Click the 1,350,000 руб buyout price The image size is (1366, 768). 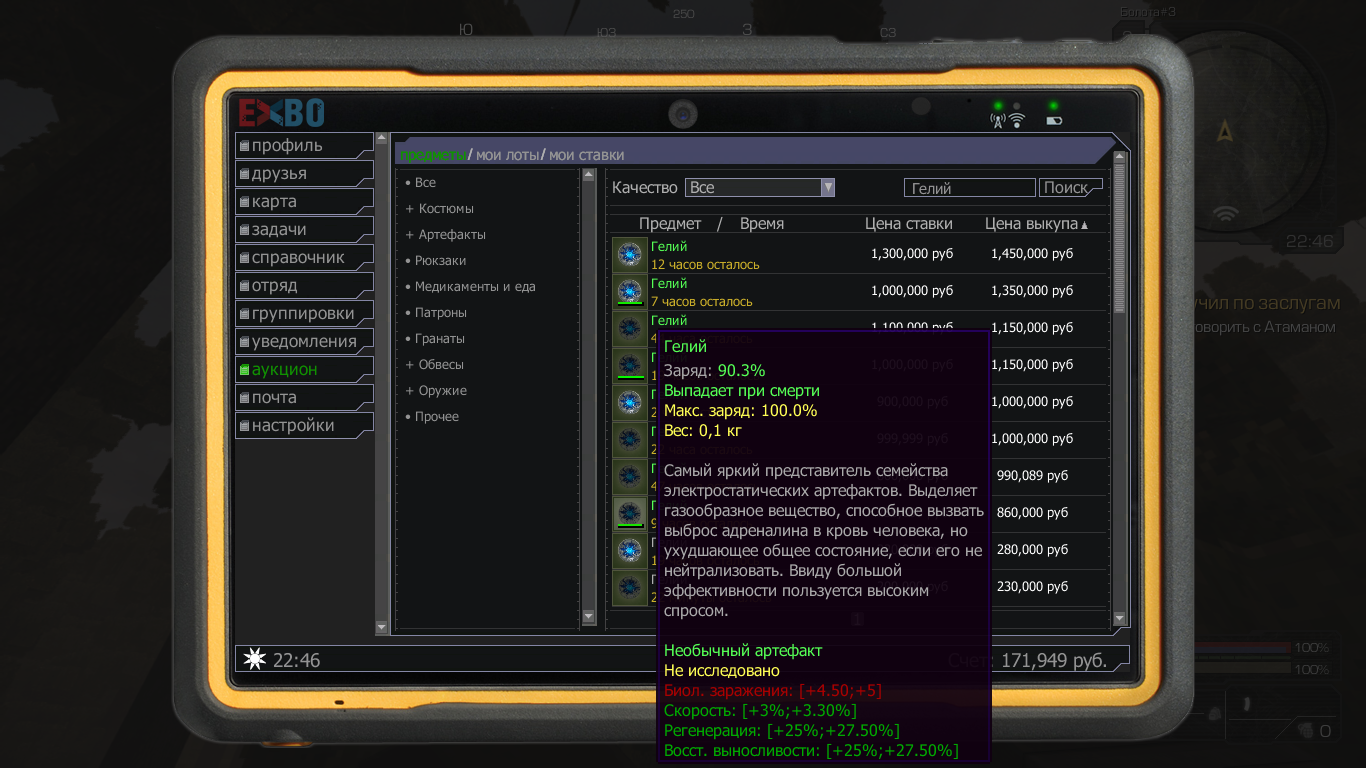click(x=1032, y=291)
